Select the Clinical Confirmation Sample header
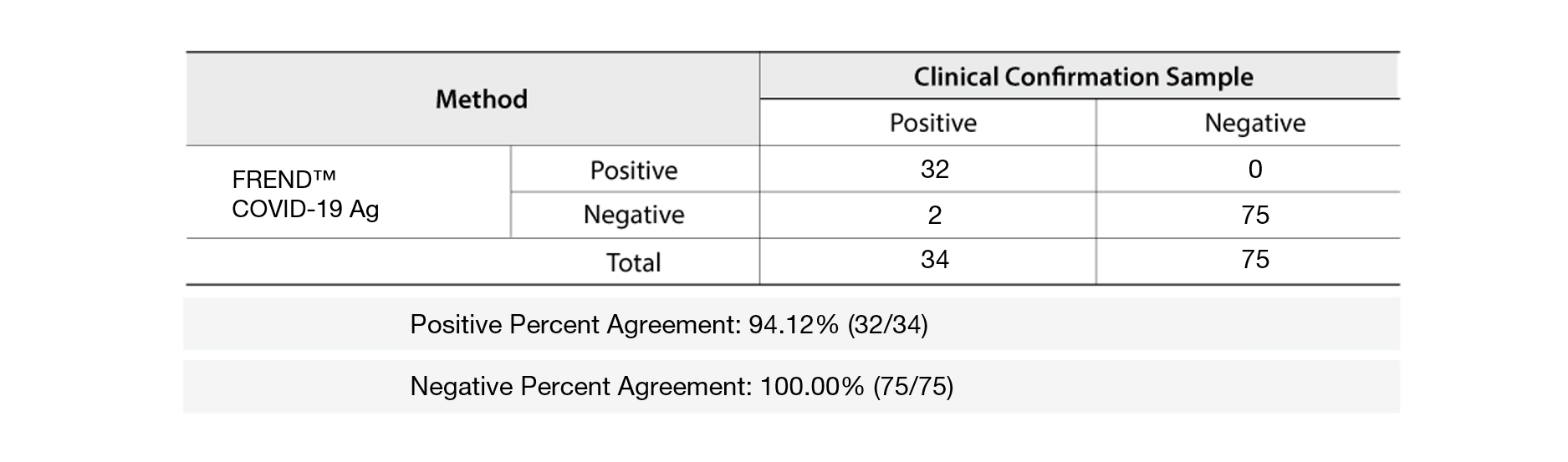 [1082, 77]
